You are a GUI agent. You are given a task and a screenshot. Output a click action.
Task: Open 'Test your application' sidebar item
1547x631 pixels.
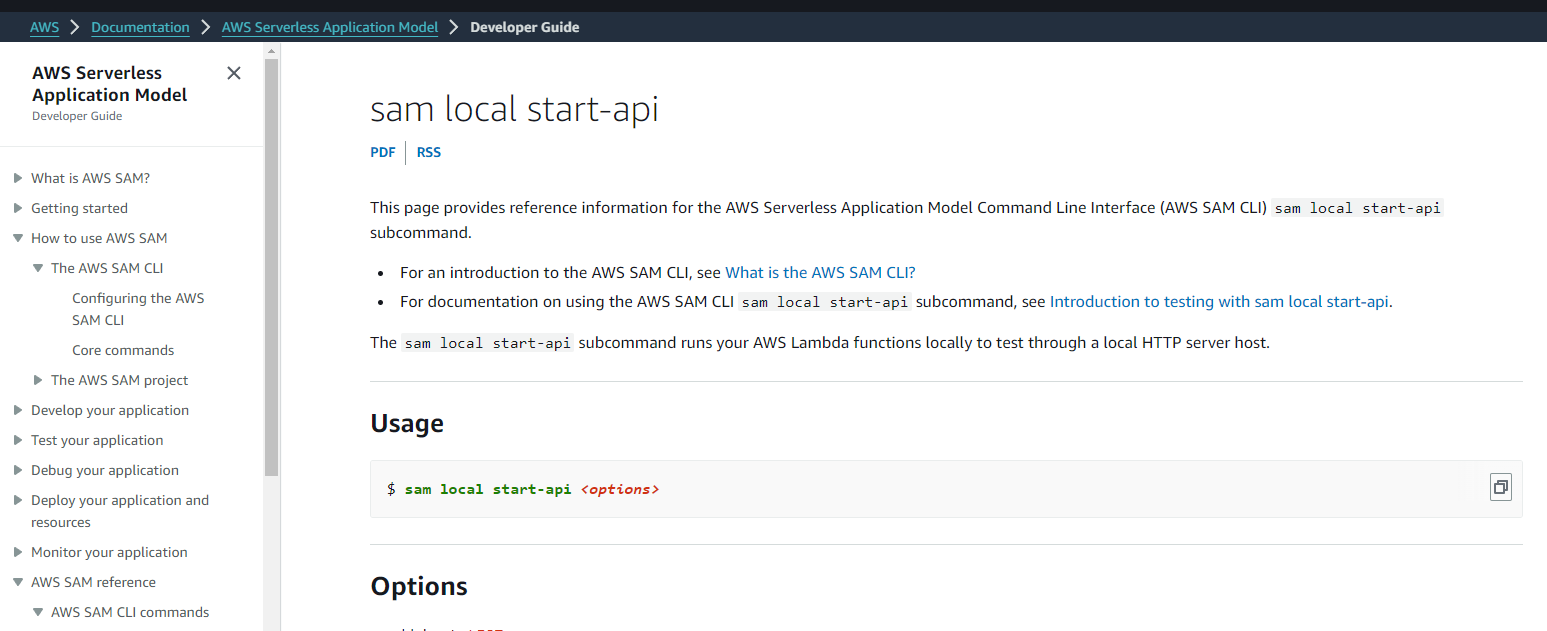tap(97, 440)
